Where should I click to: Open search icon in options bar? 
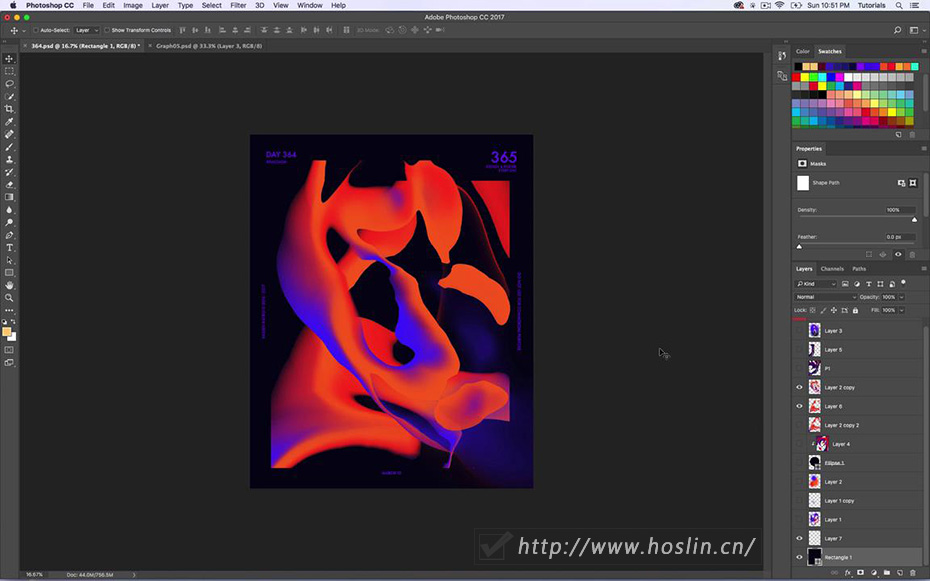pyautogui.click(x=897, y=30)
